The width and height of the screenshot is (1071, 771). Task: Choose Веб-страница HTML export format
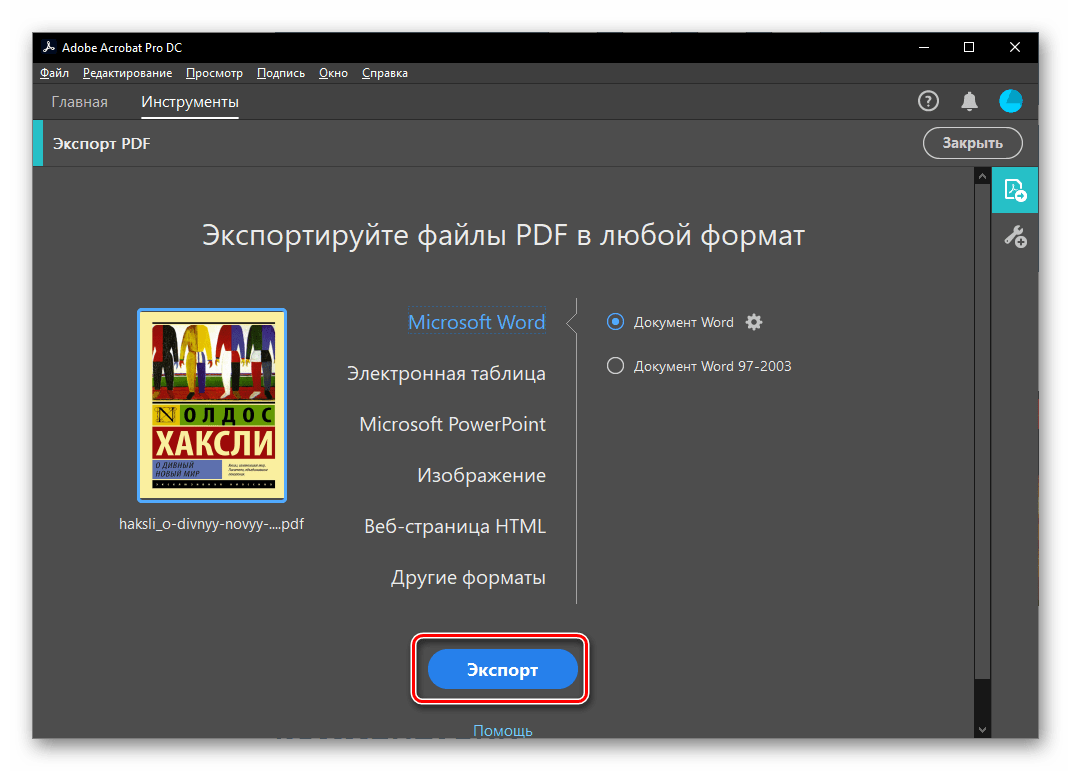(455, 527)
